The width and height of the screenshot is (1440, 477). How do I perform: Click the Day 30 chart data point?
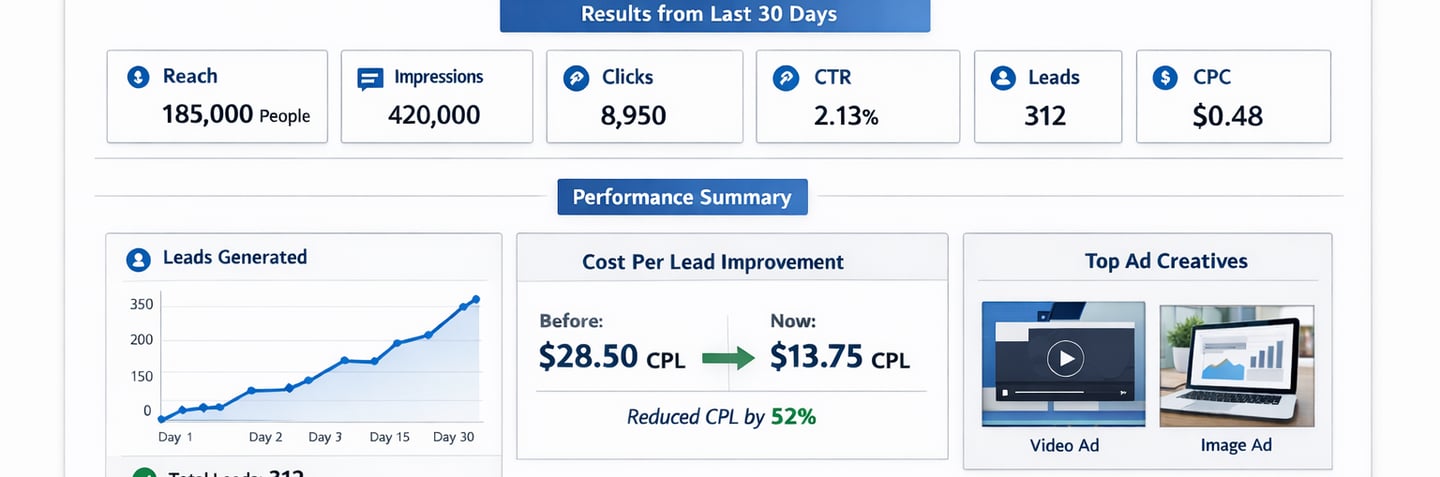(x=476, y=299)
